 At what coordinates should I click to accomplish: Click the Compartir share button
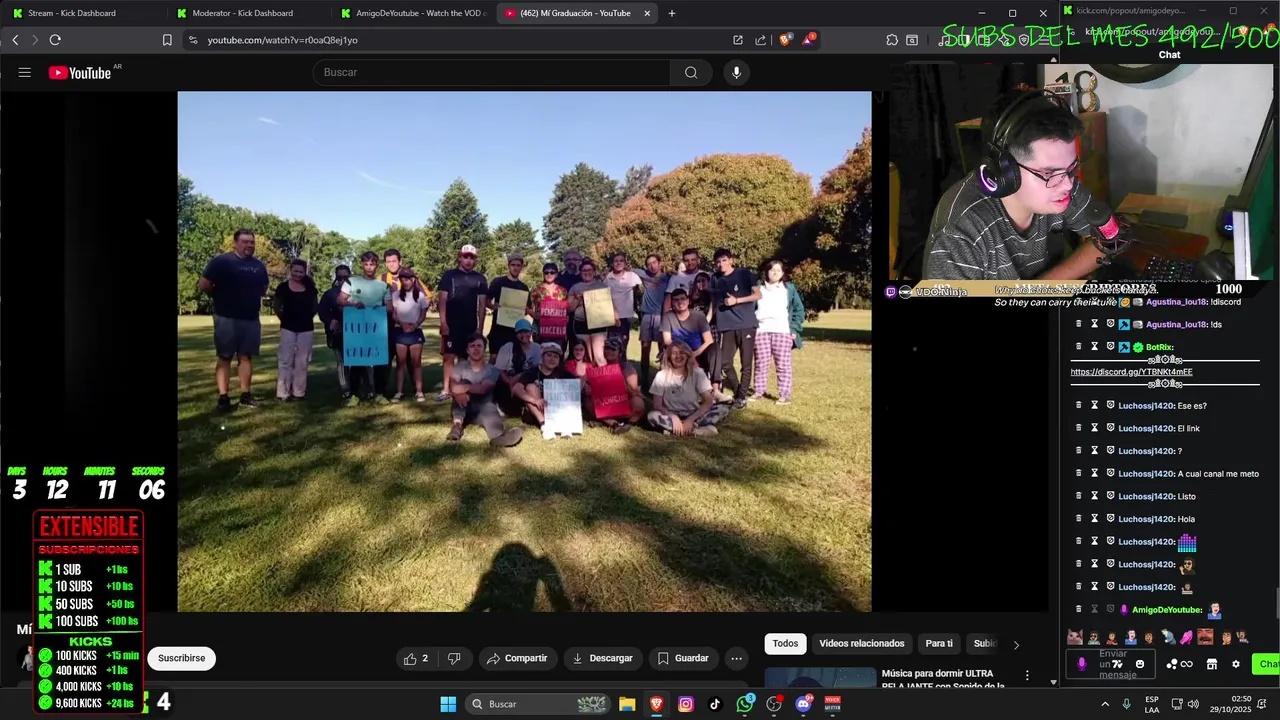click(517, 658)
